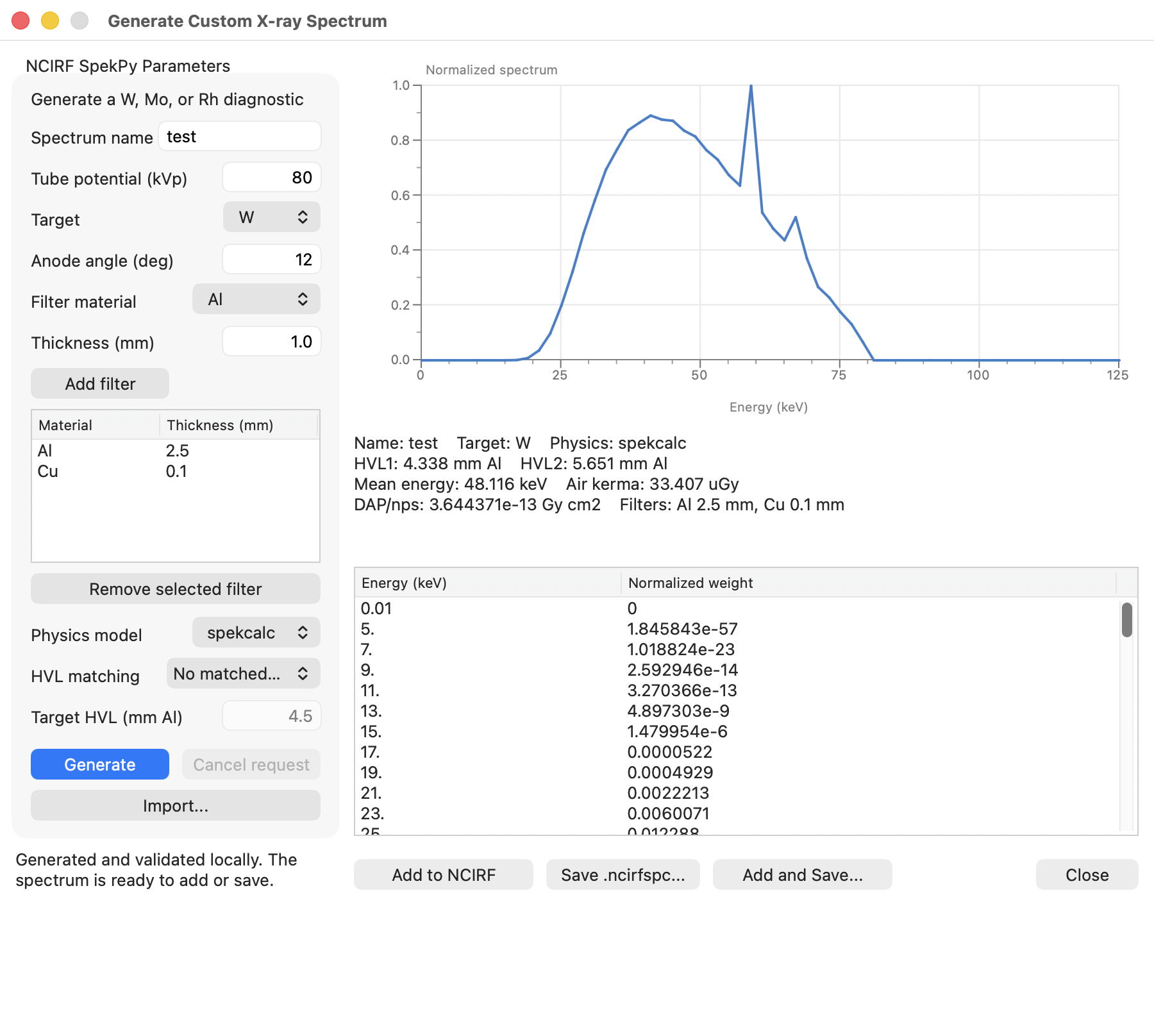Click the Energy (keV) column header

pyautogui.click(x=487, y=583)
